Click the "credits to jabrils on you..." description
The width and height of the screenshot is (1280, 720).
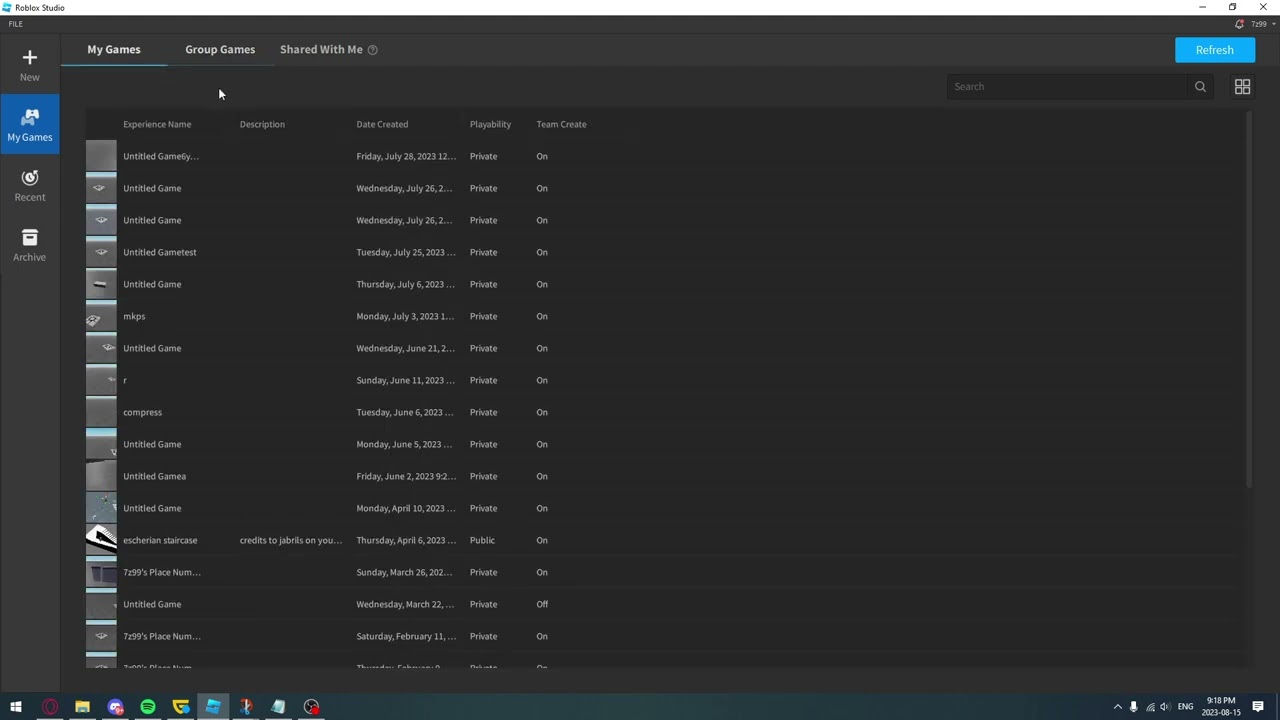pos(291,541)
